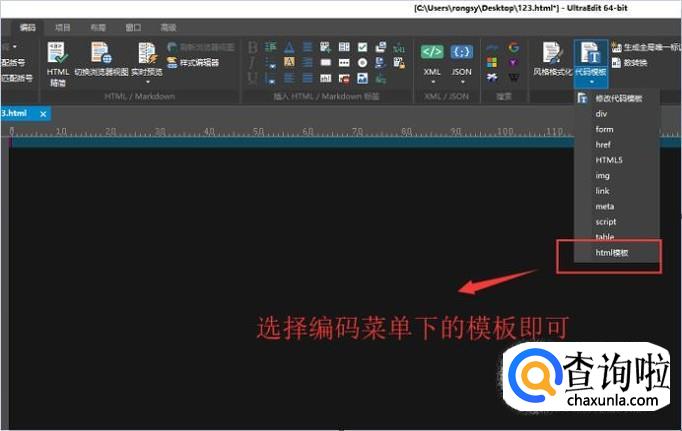Apply Italic tag with I icon

tap(252, 63)
